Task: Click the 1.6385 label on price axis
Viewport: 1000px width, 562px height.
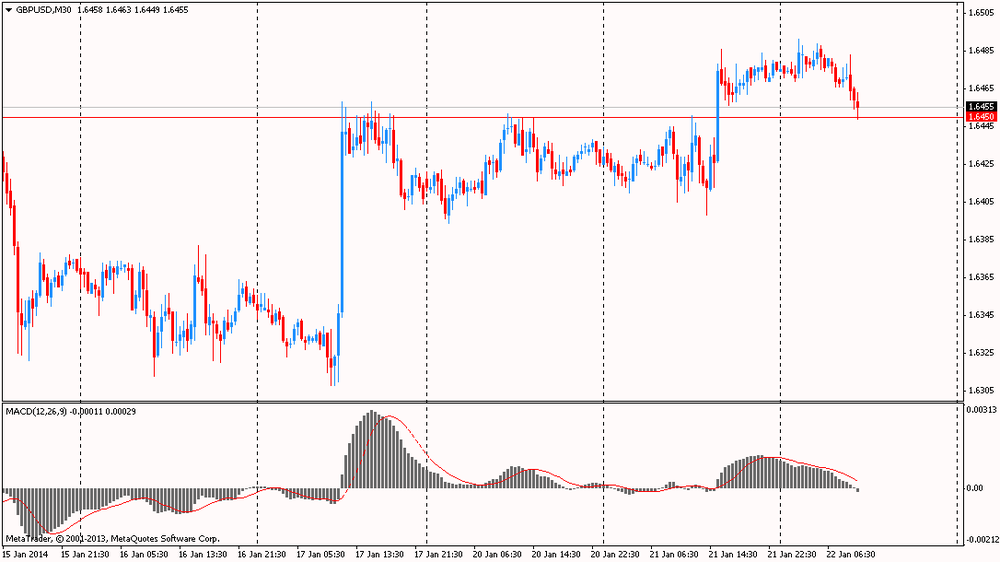Action: (x=980, y=239)
